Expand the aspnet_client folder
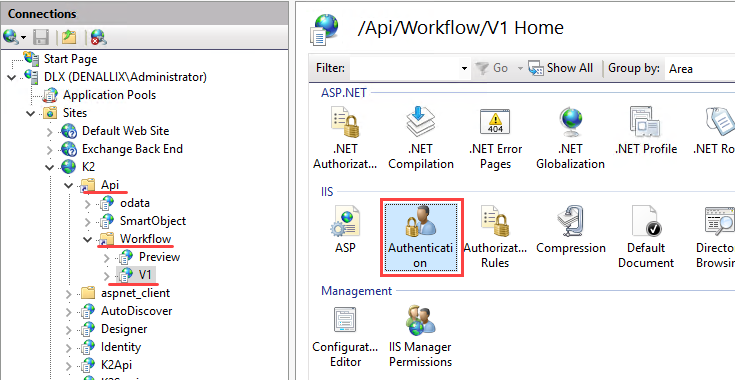Screen dimensions: 735x380 coord(69,294)
